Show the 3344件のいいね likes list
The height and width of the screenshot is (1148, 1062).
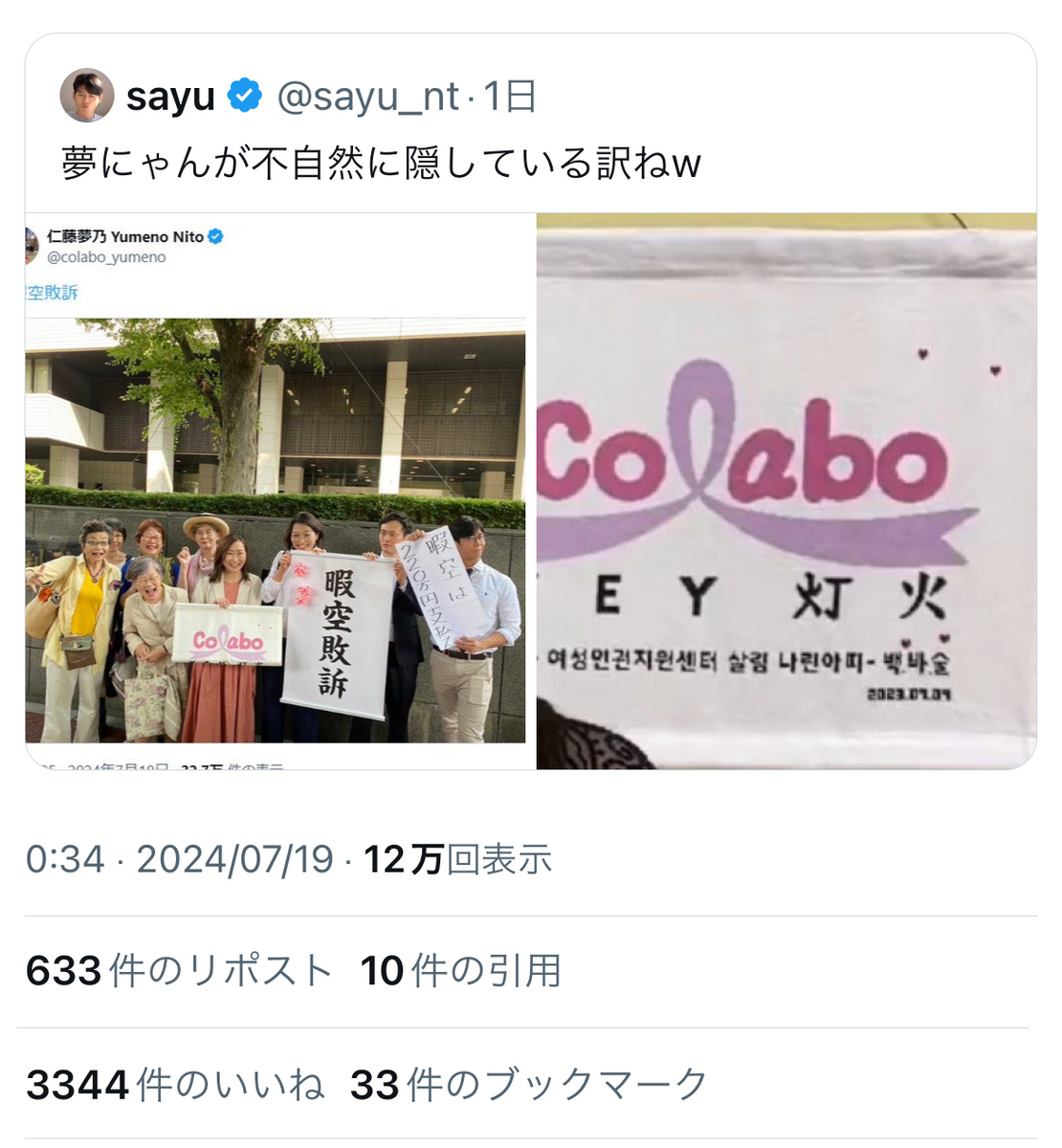click(x=175, y=1085)
